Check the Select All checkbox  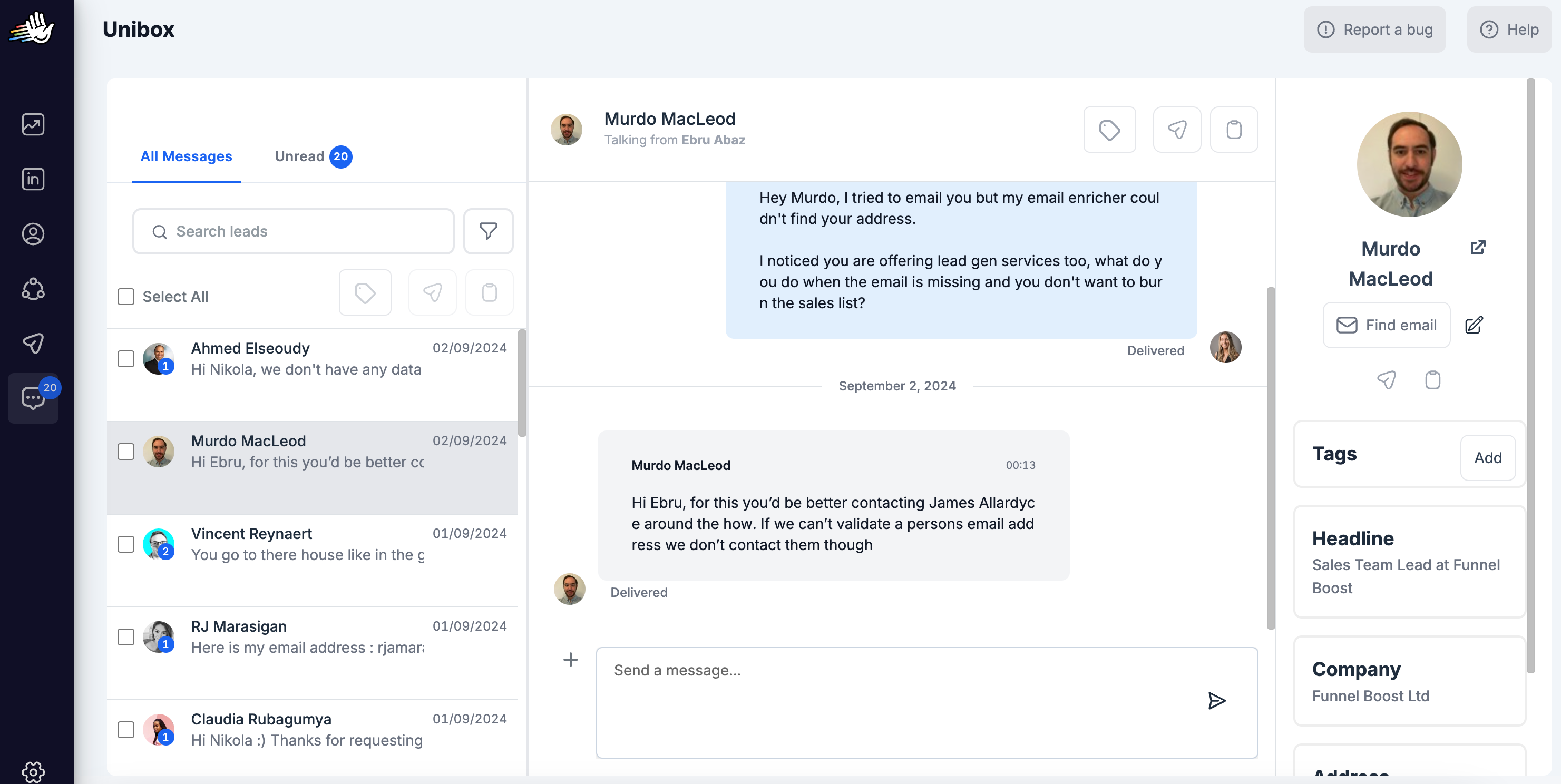pos(125,296)
